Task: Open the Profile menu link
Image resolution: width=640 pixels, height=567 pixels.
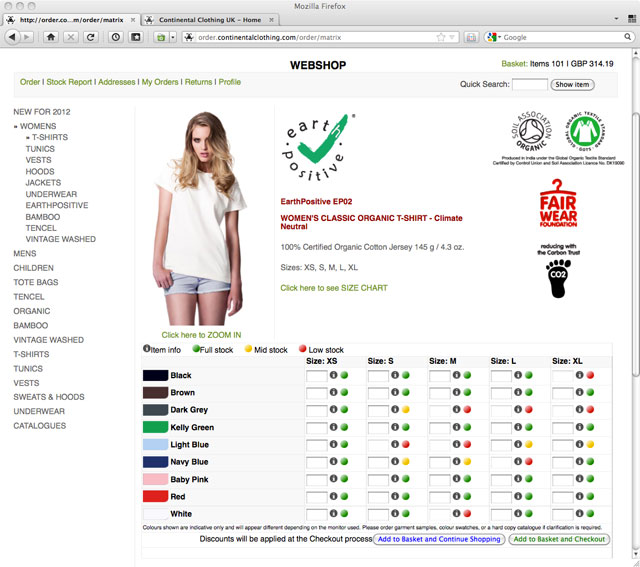Action: click(x=229, y=82)
